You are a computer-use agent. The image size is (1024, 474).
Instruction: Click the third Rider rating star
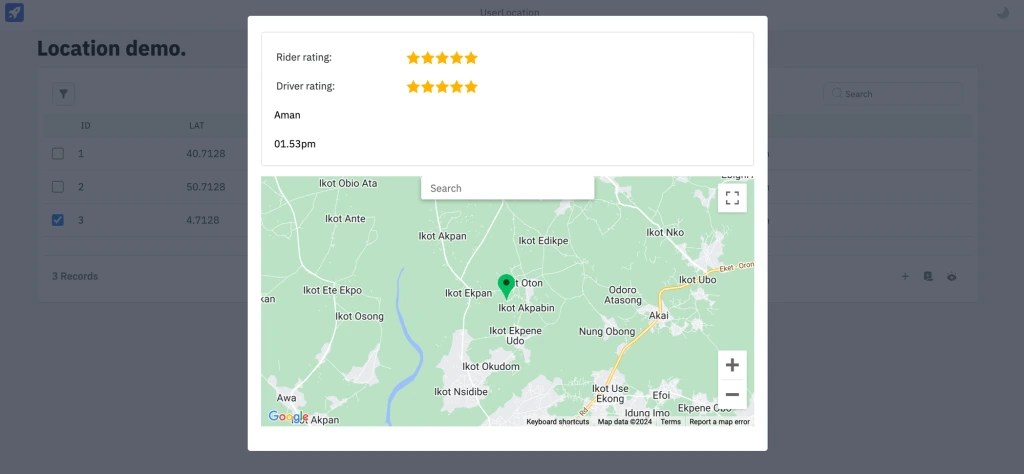(442, 58)
